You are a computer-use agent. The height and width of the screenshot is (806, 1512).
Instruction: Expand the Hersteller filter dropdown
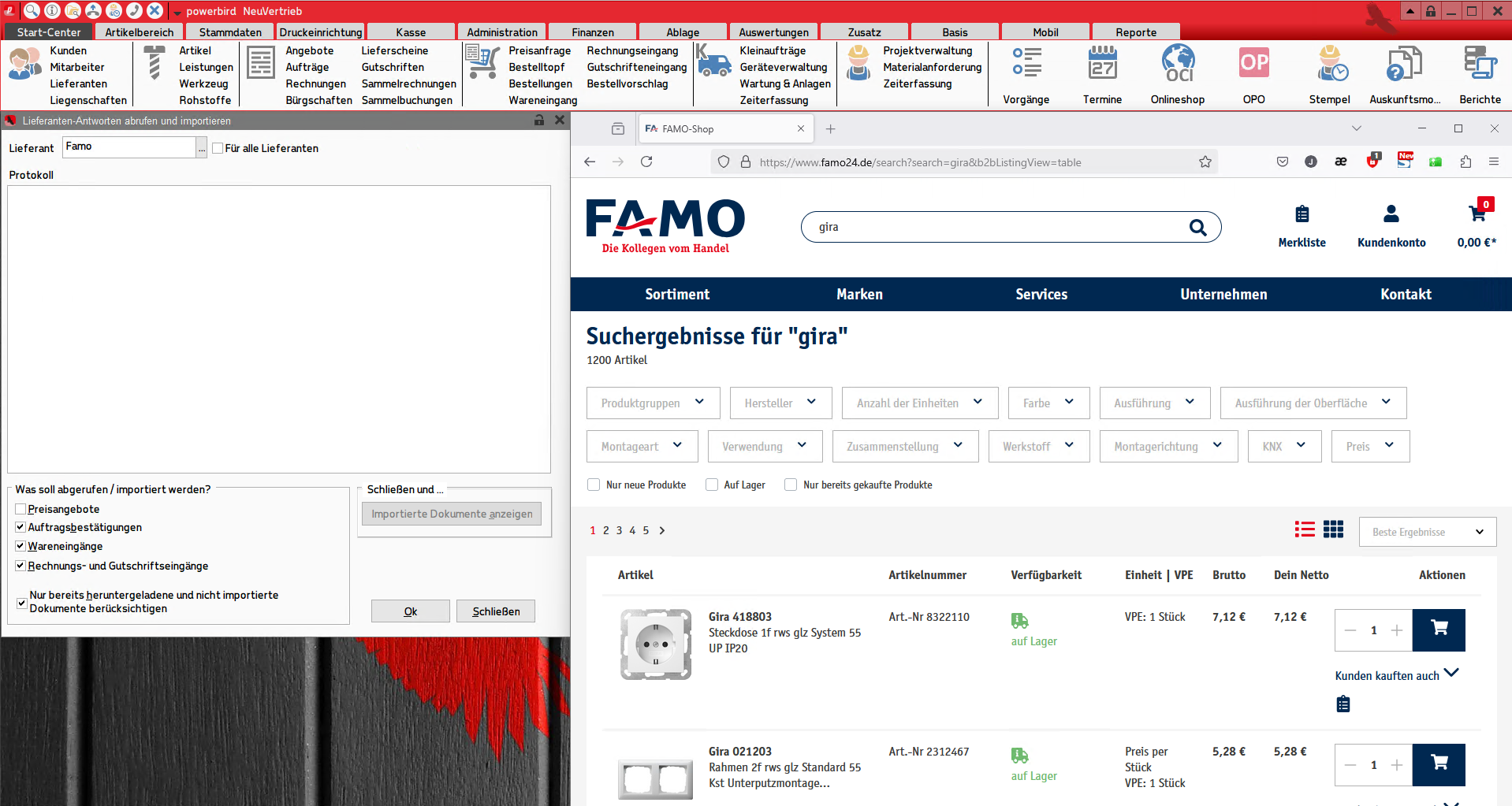(x=780, y=403)
